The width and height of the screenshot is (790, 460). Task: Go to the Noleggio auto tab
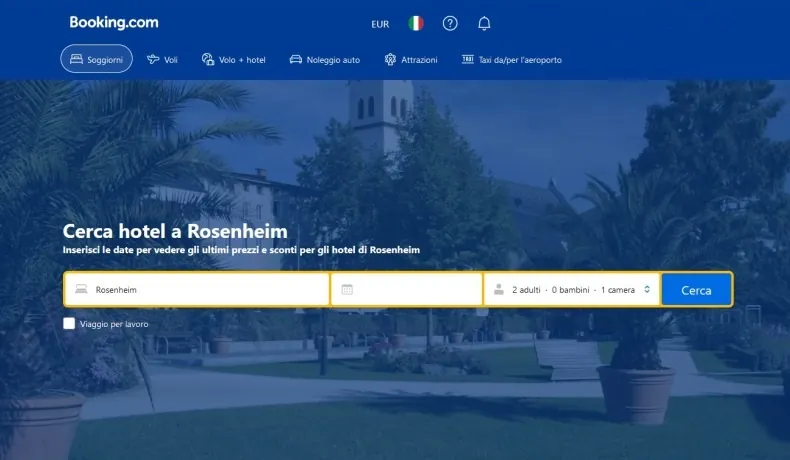pyautogui.click(x=325, y=59)
